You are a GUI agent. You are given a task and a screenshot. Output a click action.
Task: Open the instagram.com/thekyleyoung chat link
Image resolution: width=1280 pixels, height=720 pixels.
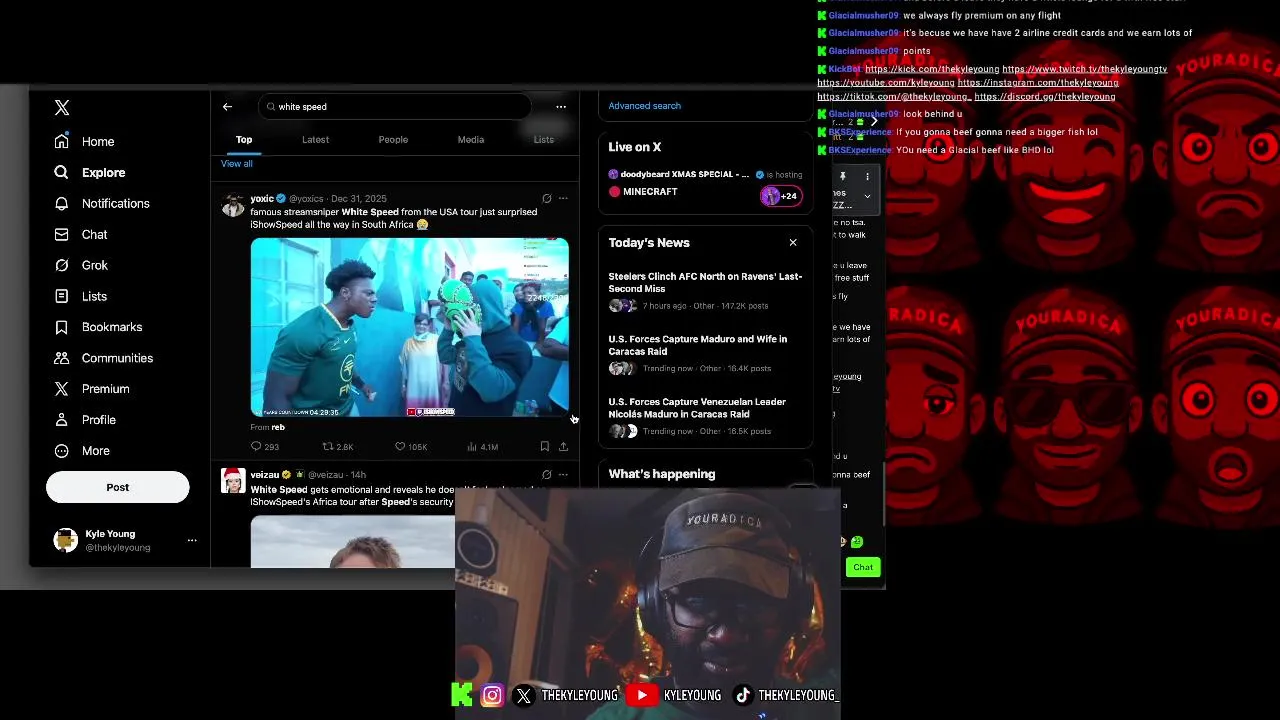tap(1038, 83)
